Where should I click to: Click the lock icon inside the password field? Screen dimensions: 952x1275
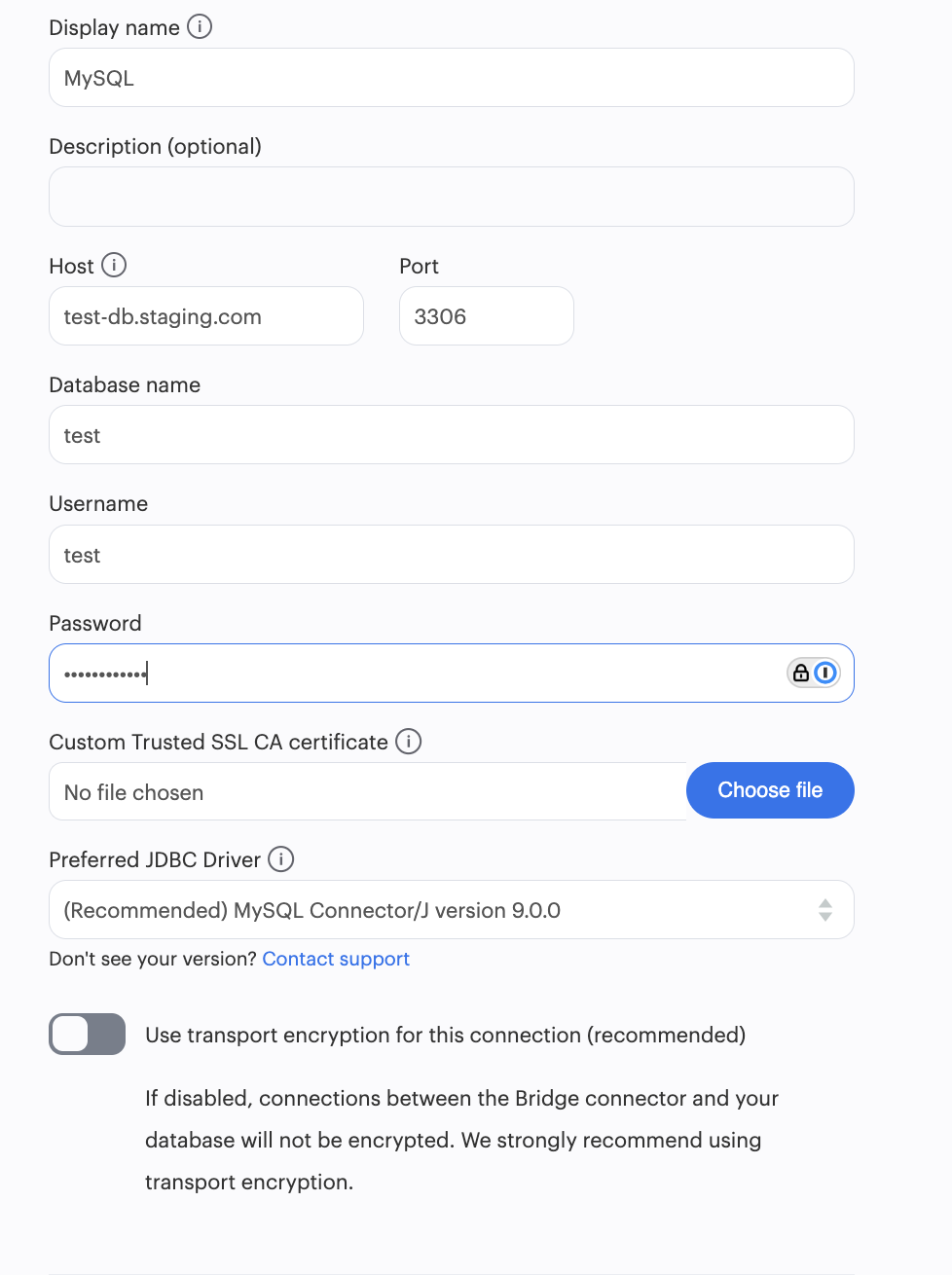[x=801, y=673]
